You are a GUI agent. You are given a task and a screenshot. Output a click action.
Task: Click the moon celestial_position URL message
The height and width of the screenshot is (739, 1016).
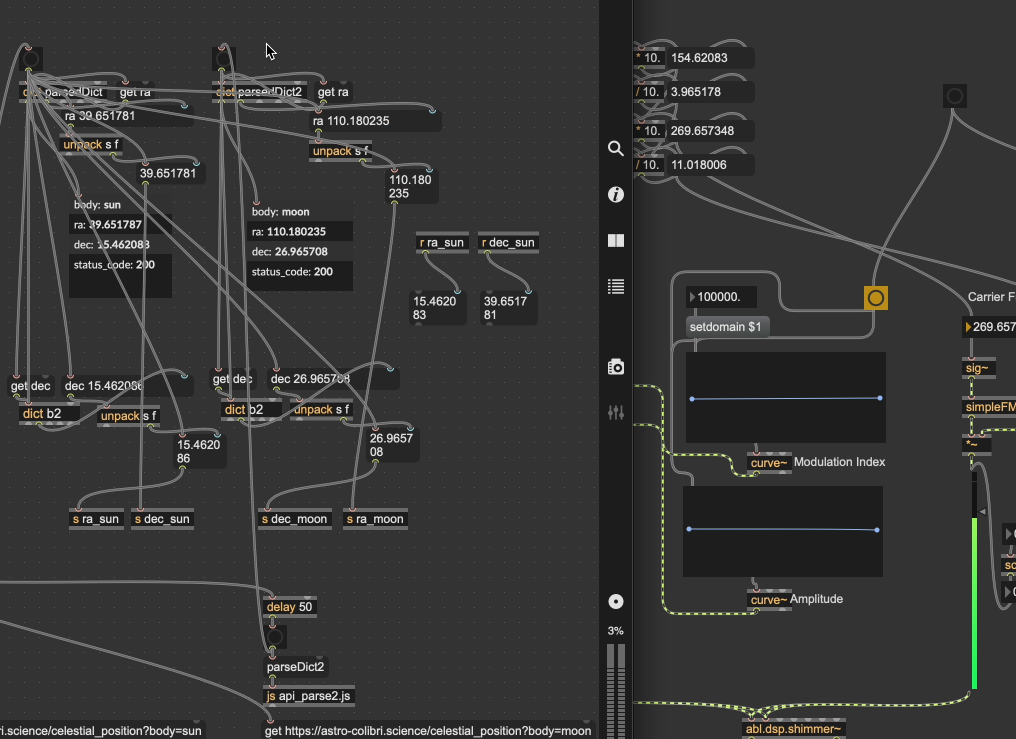(x=428, y=731)
